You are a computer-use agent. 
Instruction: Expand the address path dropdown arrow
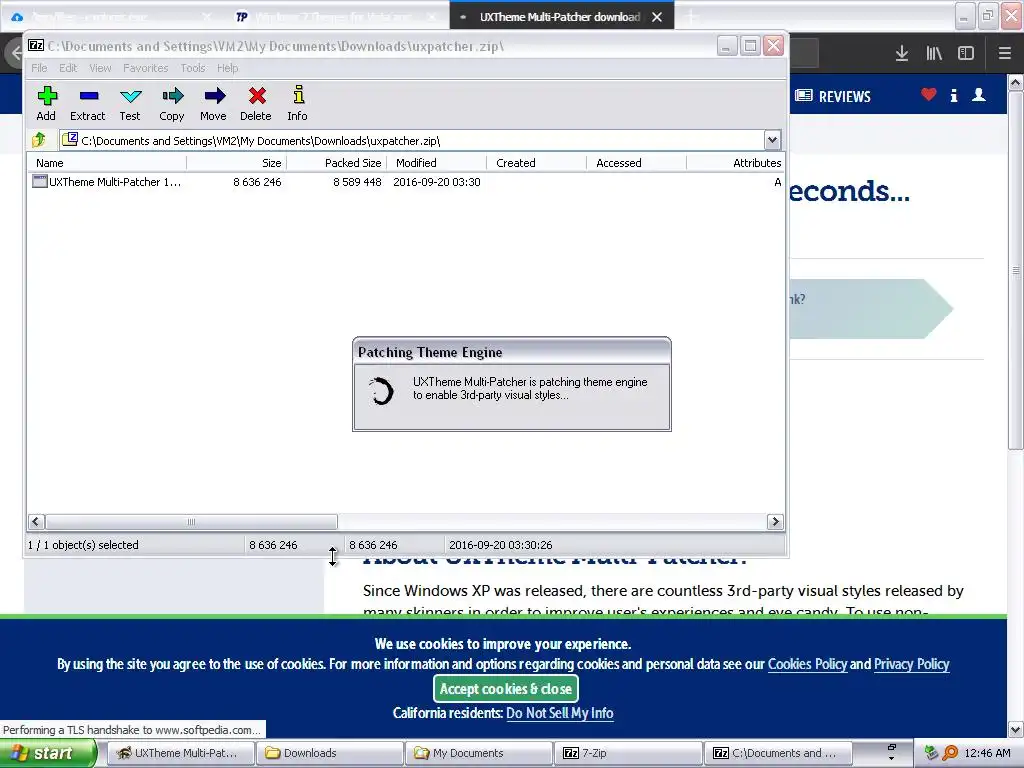[x=772, y=140]
